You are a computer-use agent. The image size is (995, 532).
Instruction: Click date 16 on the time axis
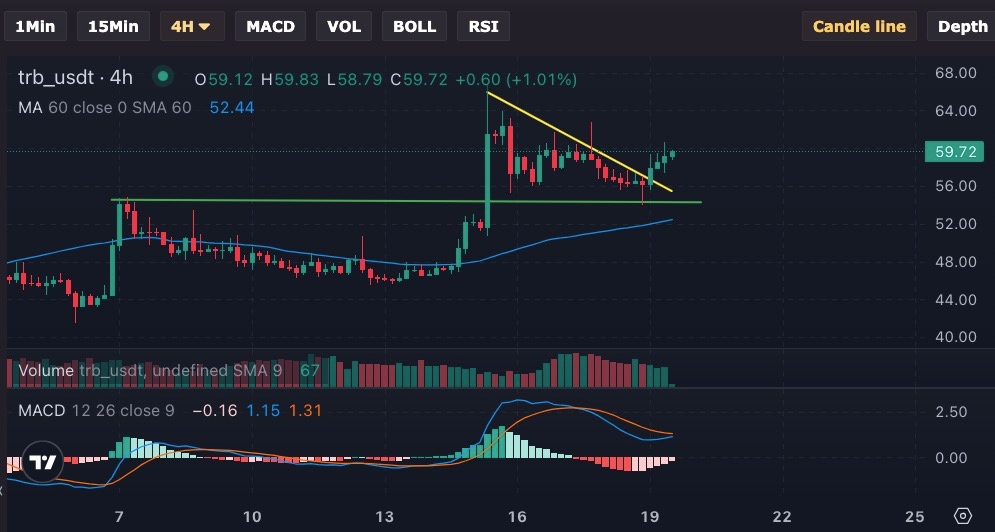pyautogui.click(x=517, y=516)
